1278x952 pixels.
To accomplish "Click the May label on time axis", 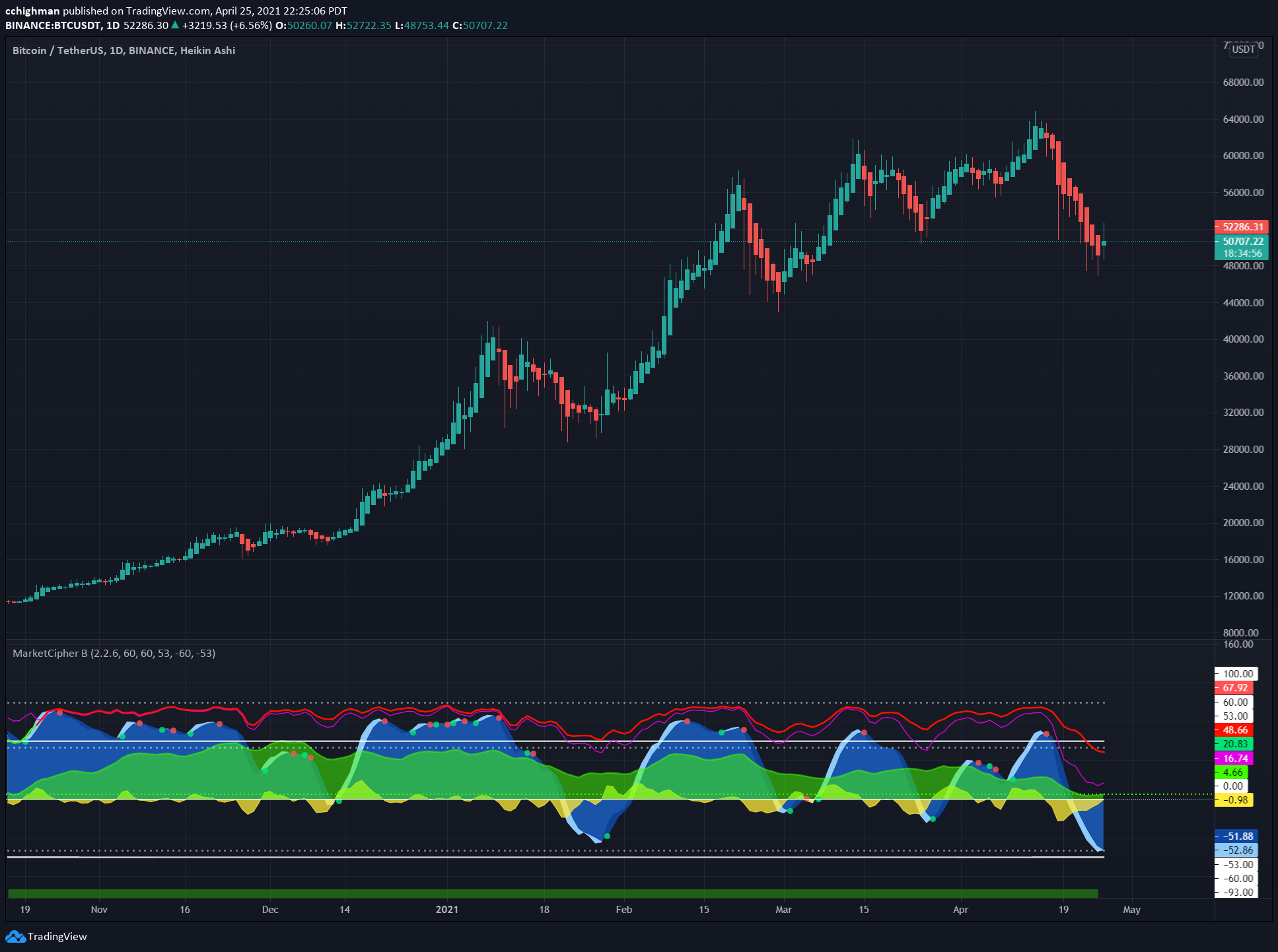I will (1132, 910).
